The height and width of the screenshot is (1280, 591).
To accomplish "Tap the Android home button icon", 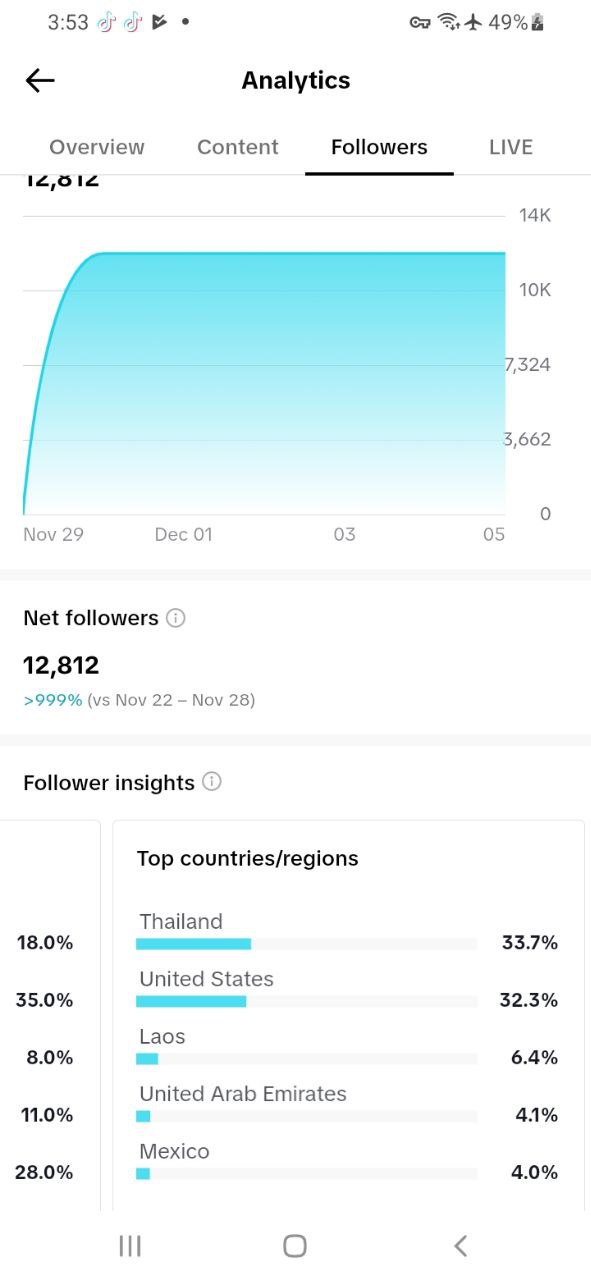I will 295,1245.
